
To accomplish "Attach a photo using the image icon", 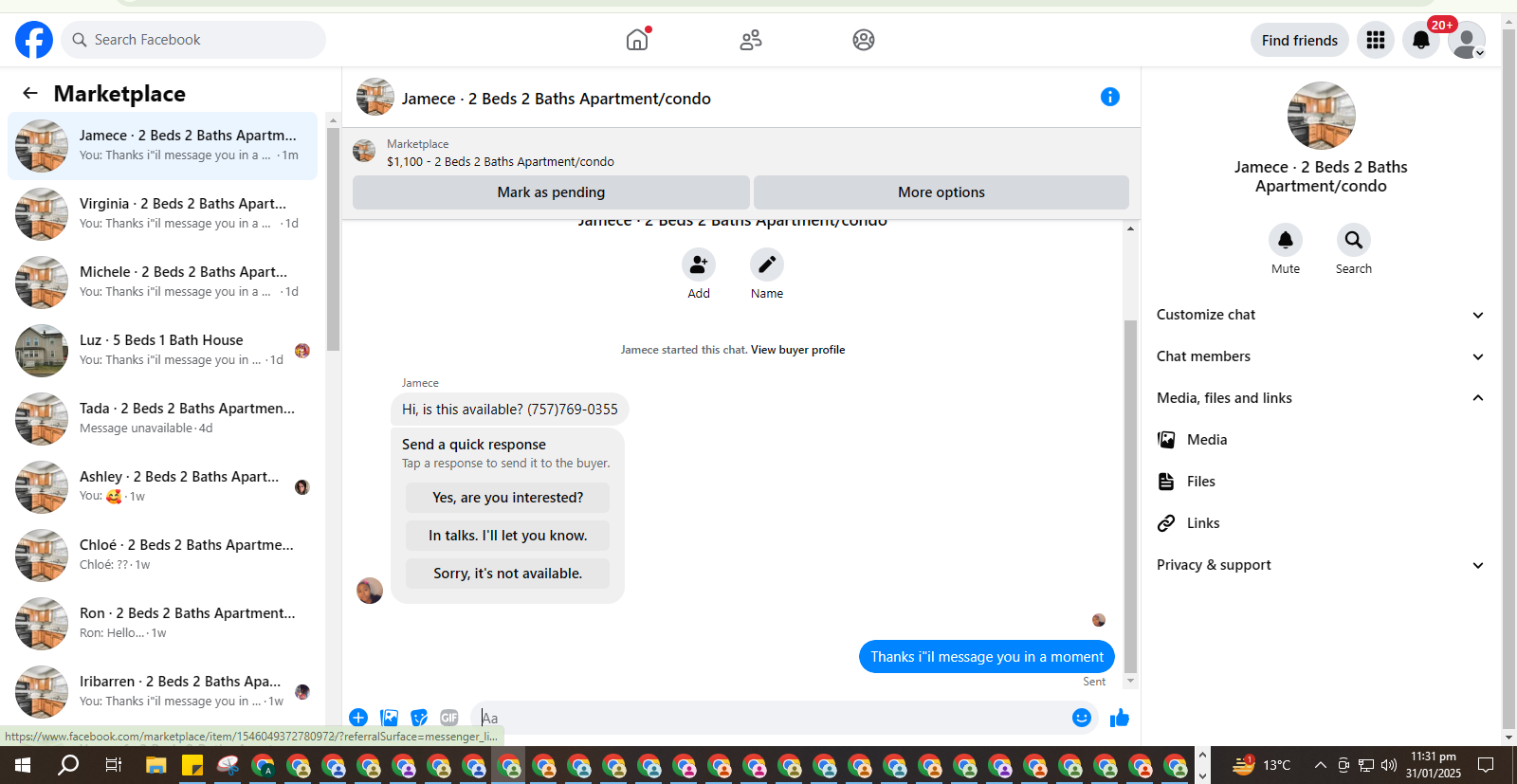I will [x=389, y=718].
